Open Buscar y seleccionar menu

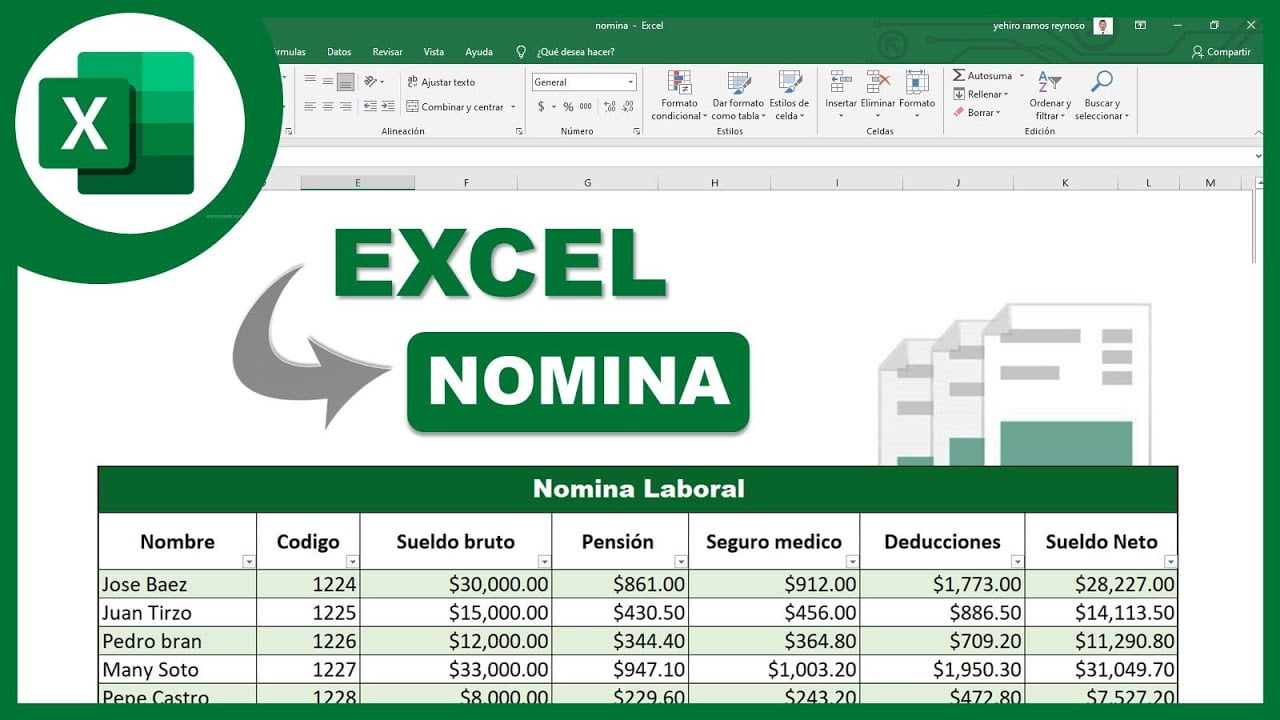pos(1102,96)
